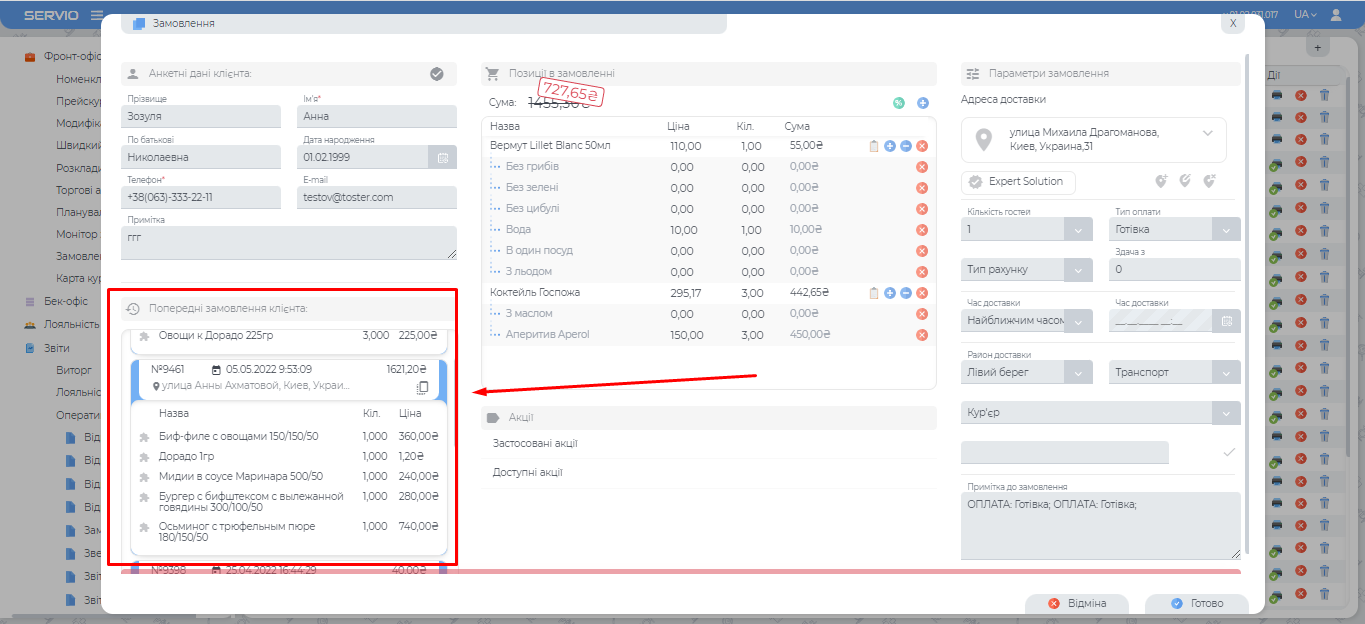
Task: Decrease quantity of Коктейль Госпожа
Action: click(x=905, y=293)
